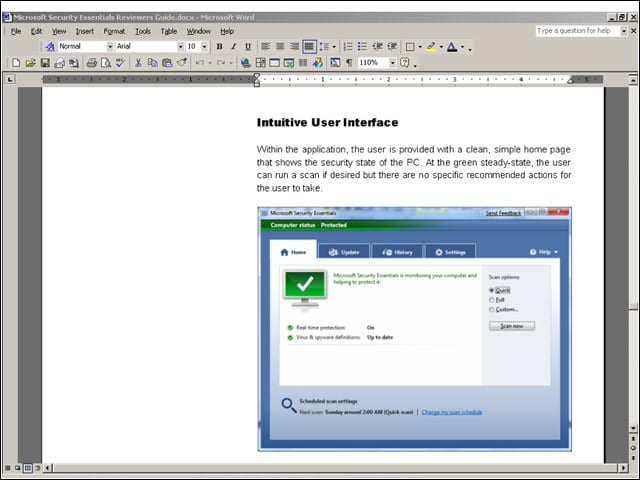The height and width of the screenshot is (480, 640).
Task: Click the Open folder icon
Action: [x=30, y=62]
